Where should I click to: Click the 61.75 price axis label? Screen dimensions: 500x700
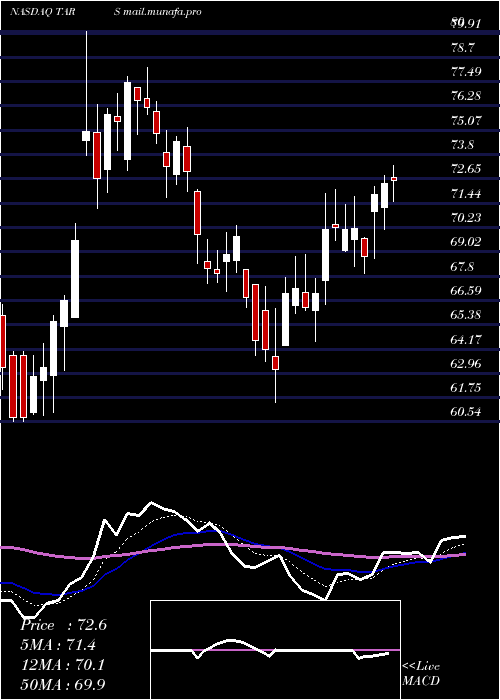point(467,388)
